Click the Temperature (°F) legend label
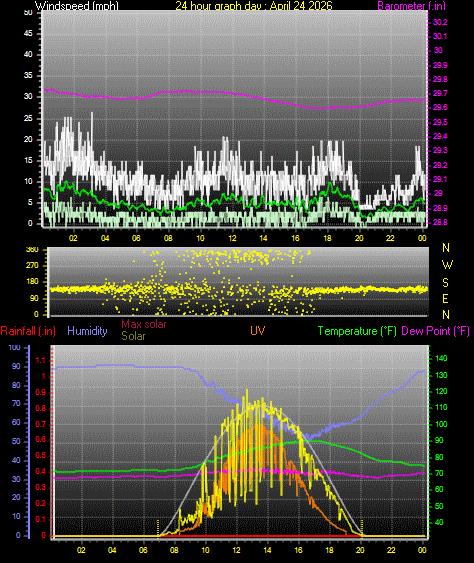Screen dimensions: 474x563 click(357, 331)
